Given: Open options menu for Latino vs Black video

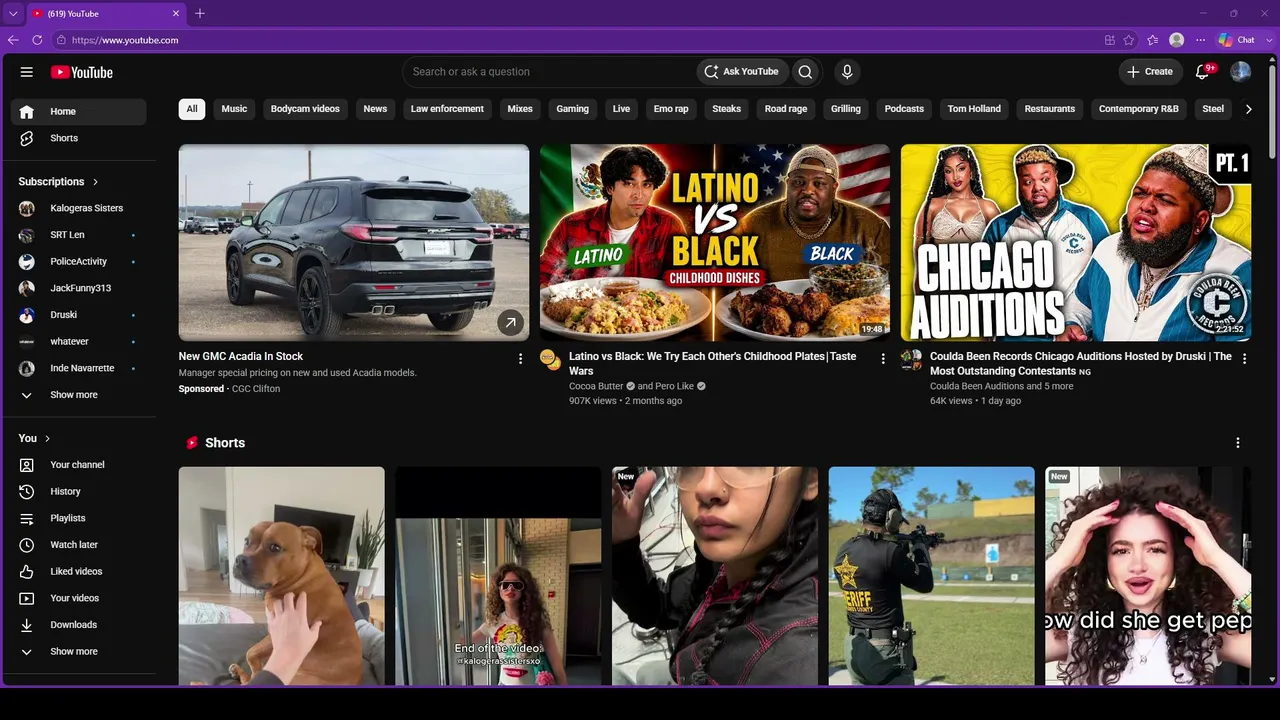Looking at the screenshot, I should [x=883, y=359].
